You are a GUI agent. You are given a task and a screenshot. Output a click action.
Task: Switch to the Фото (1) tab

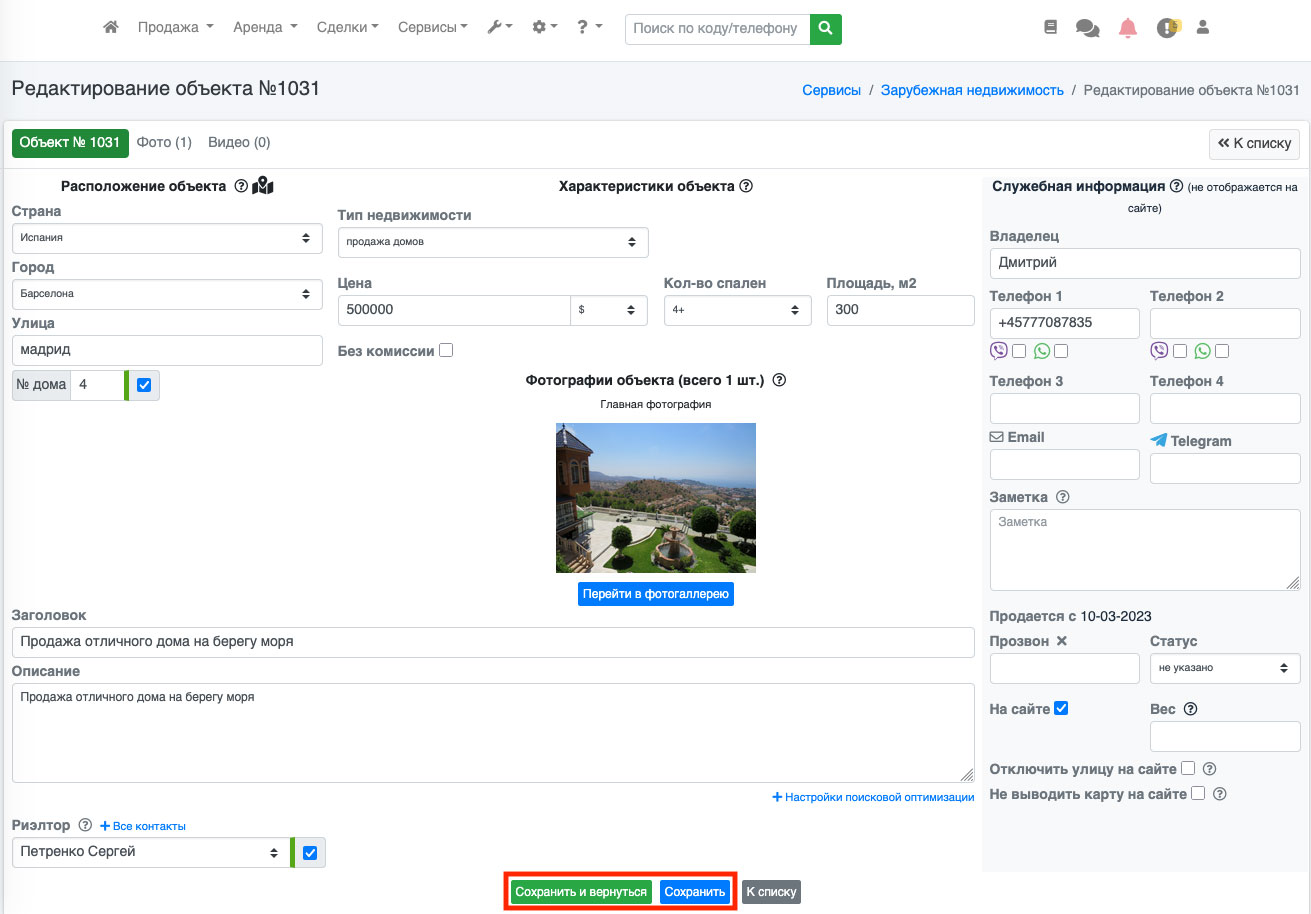(164, 143)
